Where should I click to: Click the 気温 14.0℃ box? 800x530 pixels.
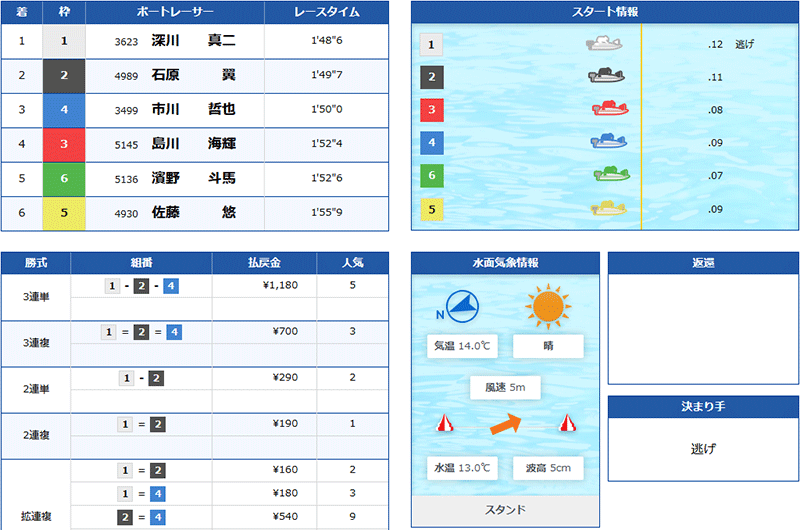click(462, 346)
